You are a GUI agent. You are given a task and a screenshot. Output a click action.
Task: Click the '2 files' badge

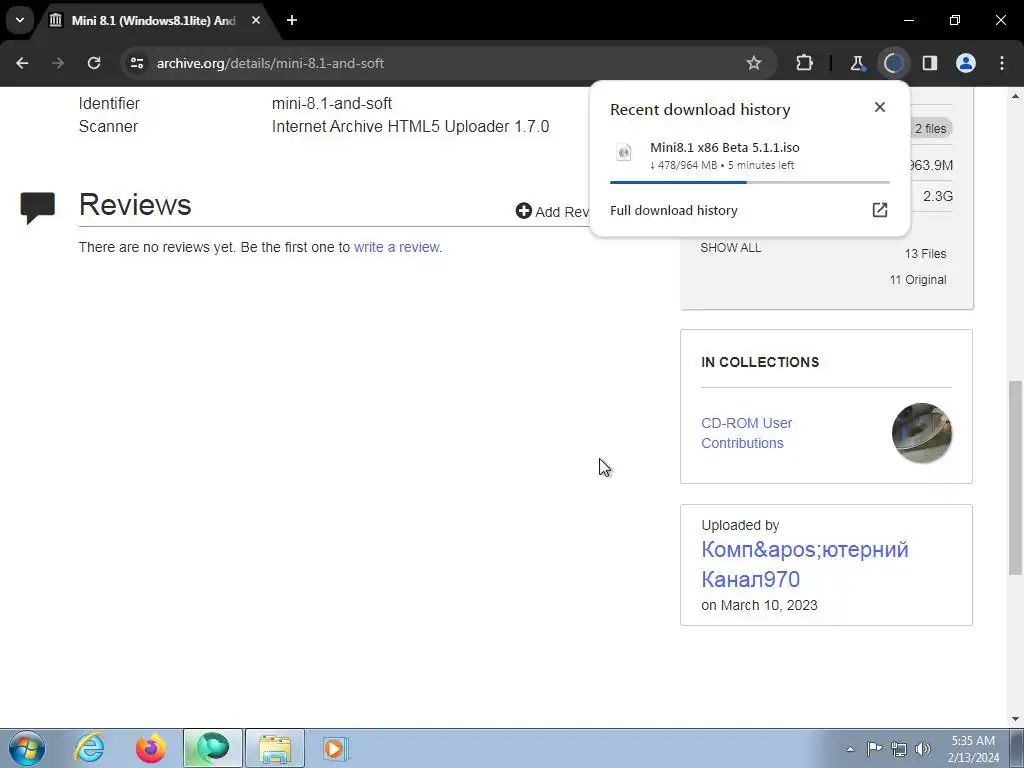click(930, 129)
